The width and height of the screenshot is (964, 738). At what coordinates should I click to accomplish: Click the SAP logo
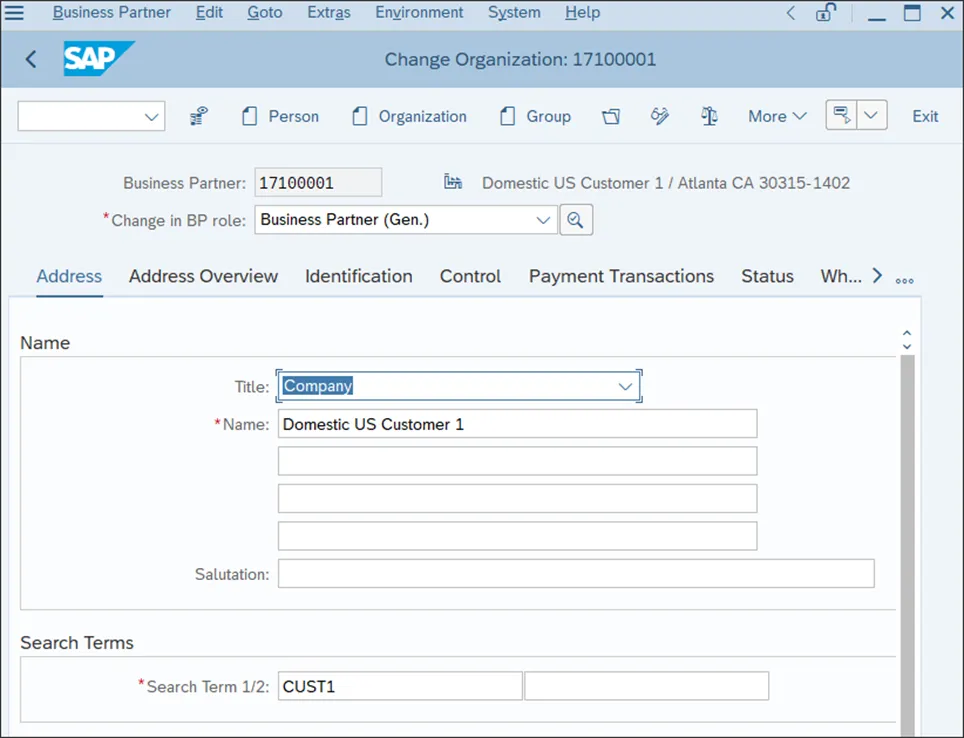tap(98, 58)
